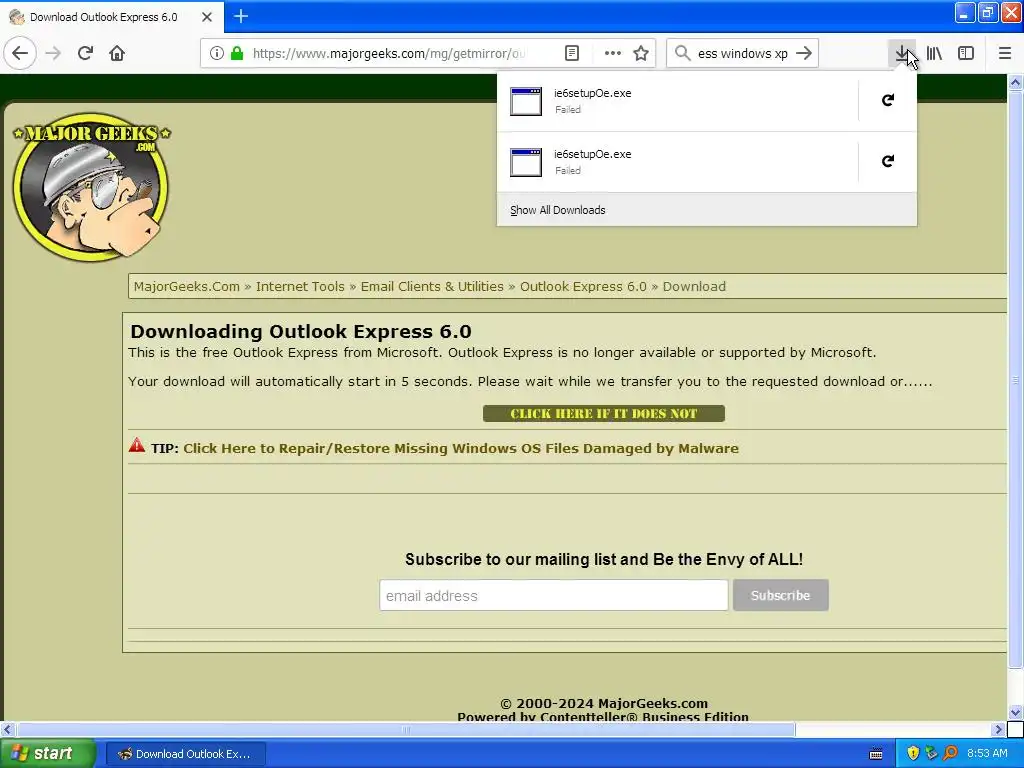Click the Subscribe button
The image size is (1024, 768).
pyautogui.click(x=780, y=596)
